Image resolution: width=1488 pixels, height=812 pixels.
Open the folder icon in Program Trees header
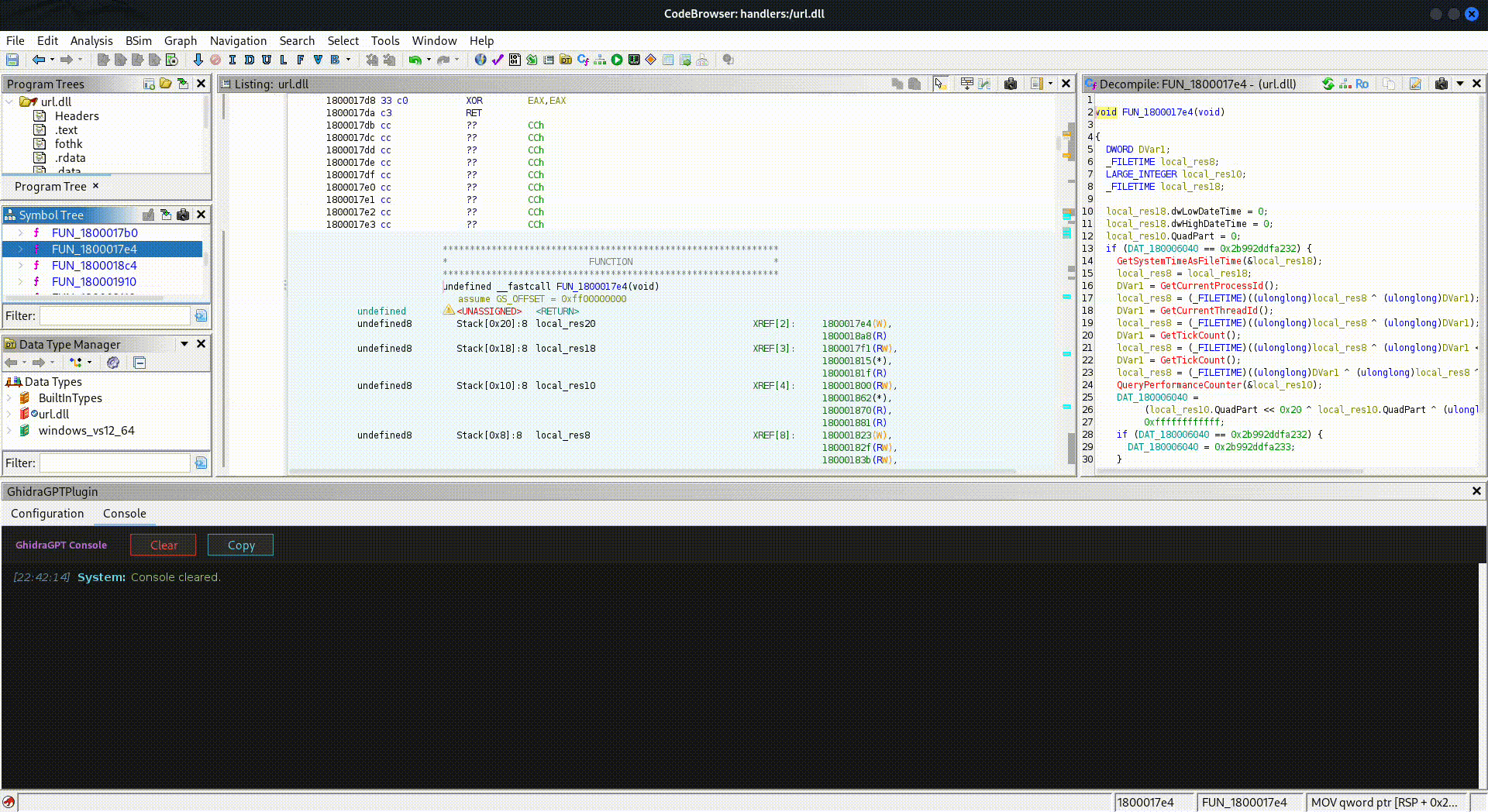(166, 84)
